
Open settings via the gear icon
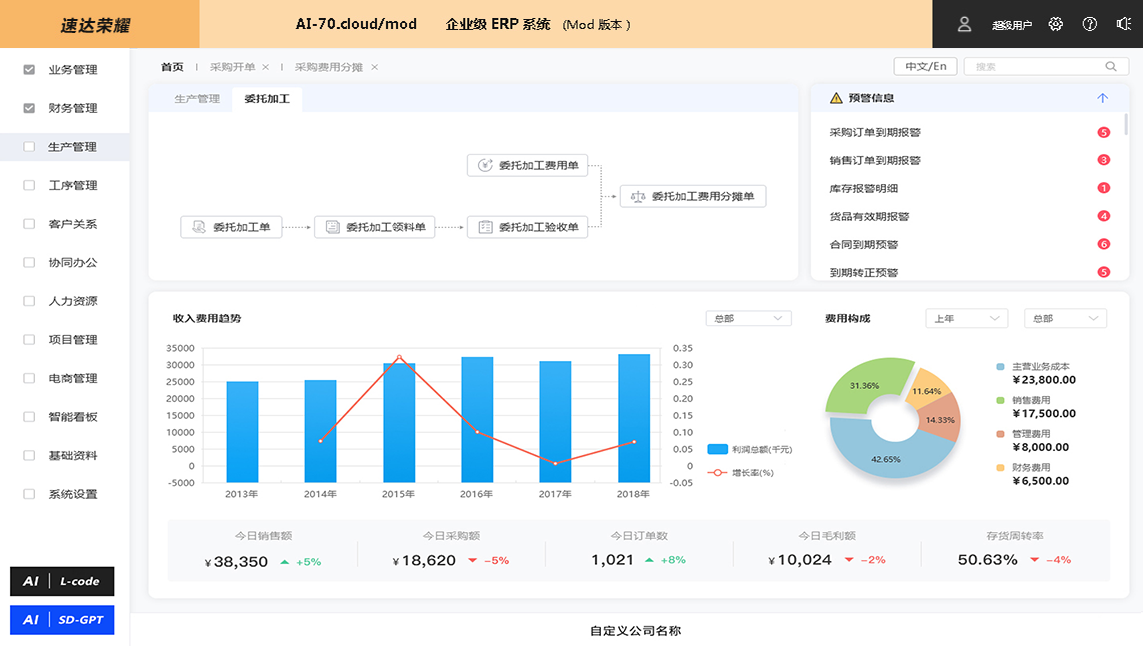pyautogui.click(x=1056, y=24)
